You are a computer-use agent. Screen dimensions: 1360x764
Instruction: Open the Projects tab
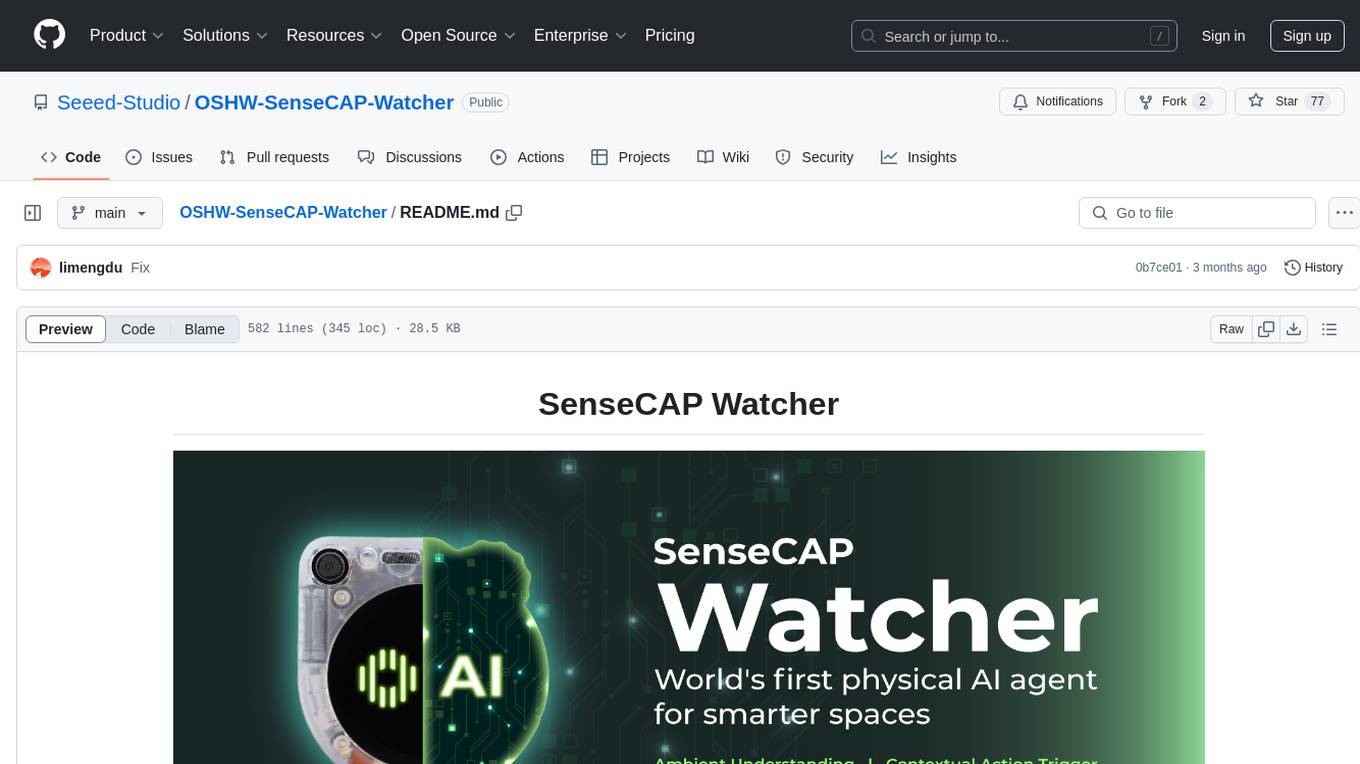click(x=630, y=157)
